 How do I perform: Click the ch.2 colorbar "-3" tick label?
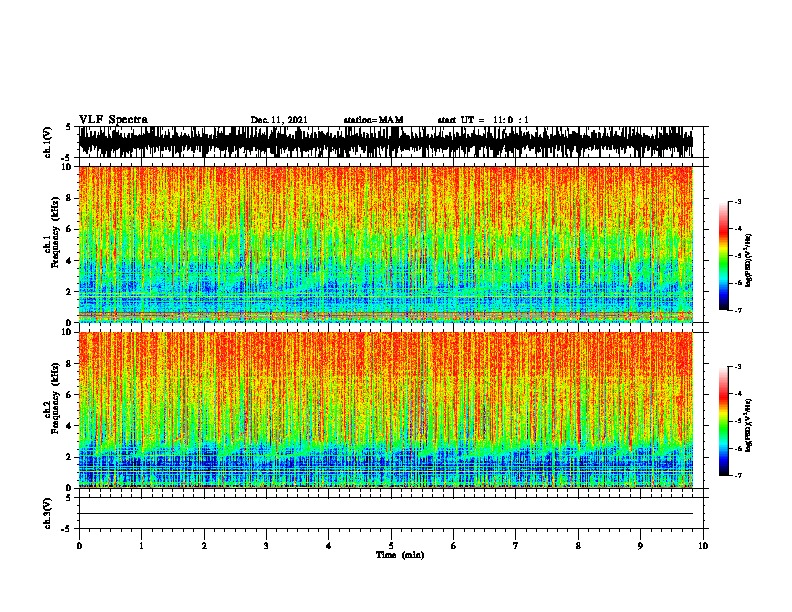pos(738,367)
